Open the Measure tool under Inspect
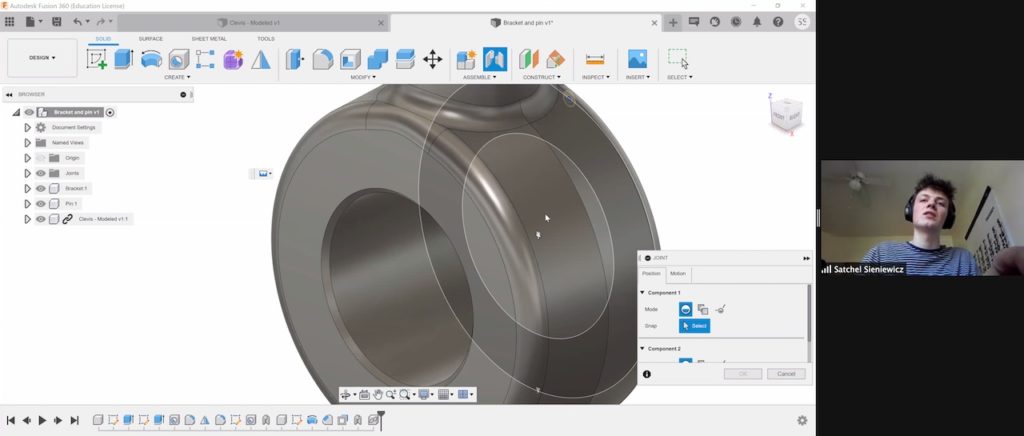Image resolution: width=1024 pixels, height=436 pixels. (595, 59)
